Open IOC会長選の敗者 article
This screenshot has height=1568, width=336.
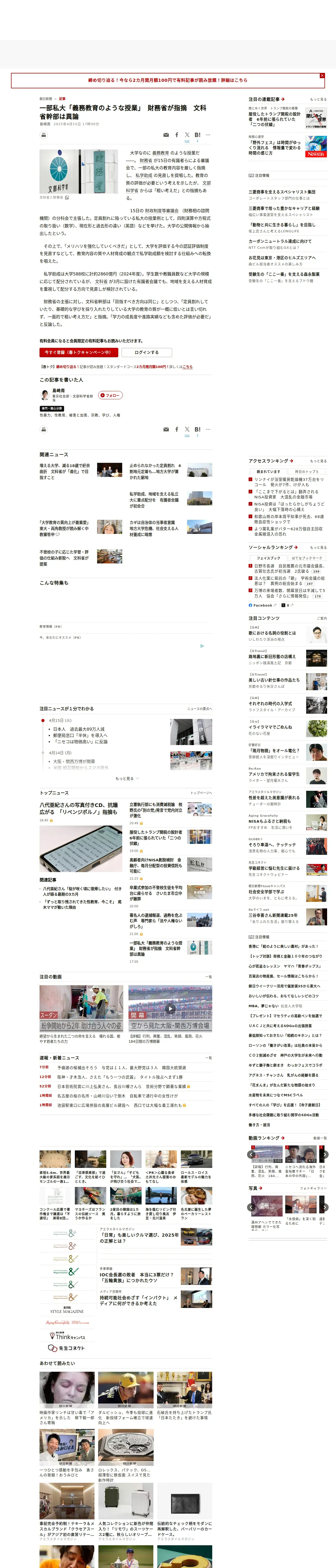coord(137,1277)
